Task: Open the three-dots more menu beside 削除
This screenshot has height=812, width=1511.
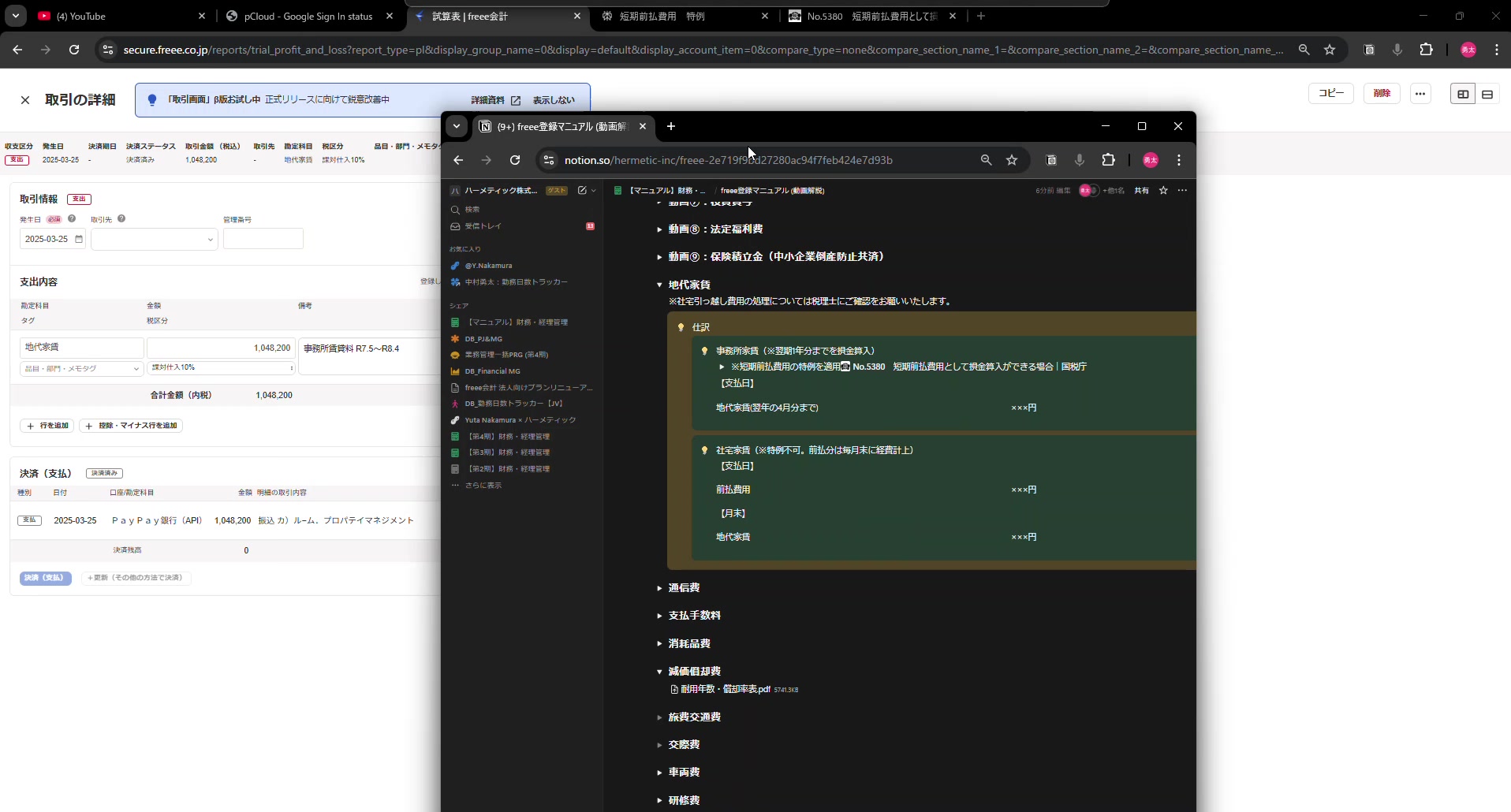Action: (1420, 94)
